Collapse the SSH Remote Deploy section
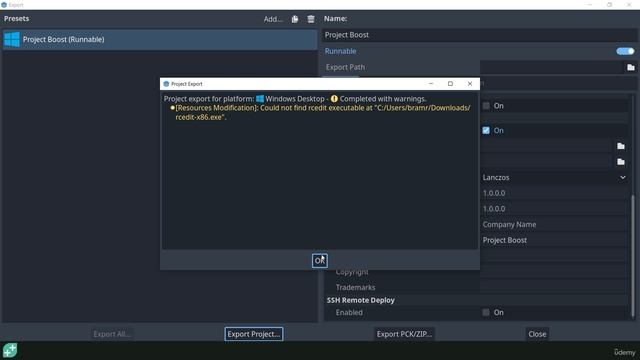 [x=360, y=300]
